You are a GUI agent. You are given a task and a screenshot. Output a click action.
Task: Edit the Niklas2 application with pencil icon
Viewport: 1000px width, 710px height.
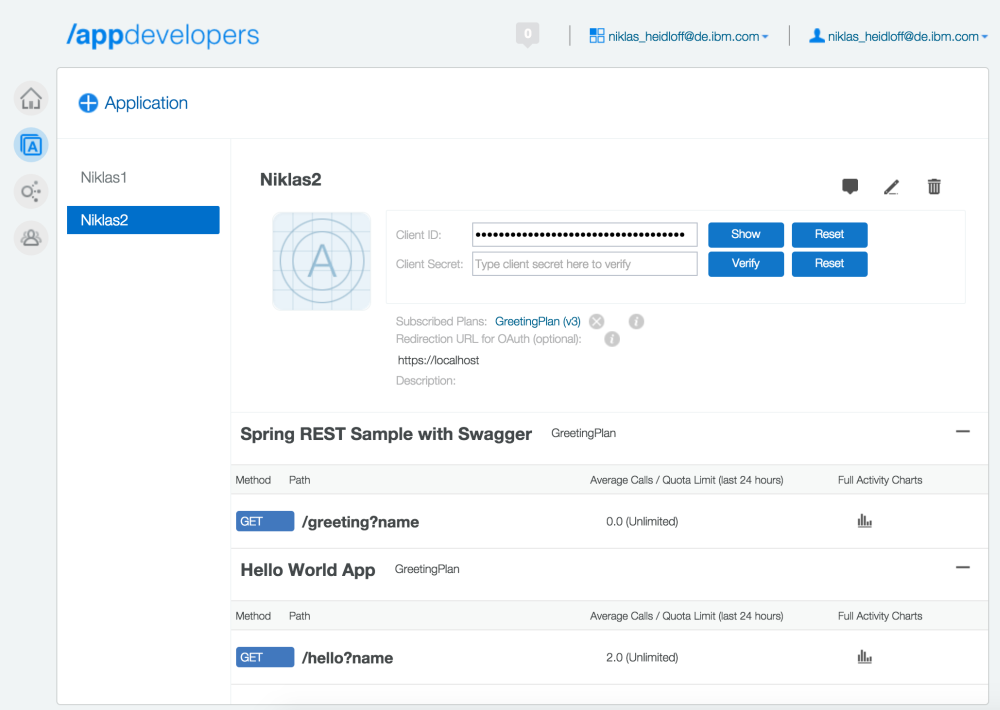[891, 186]
